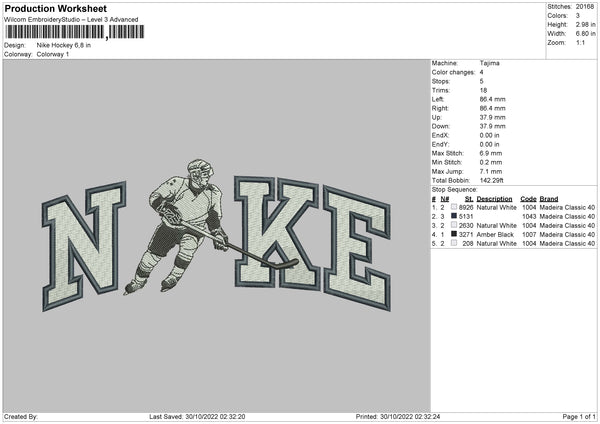600x424 pixels.
Task: Click the Colorway 1 value
Action: click(x=53, y=54)
